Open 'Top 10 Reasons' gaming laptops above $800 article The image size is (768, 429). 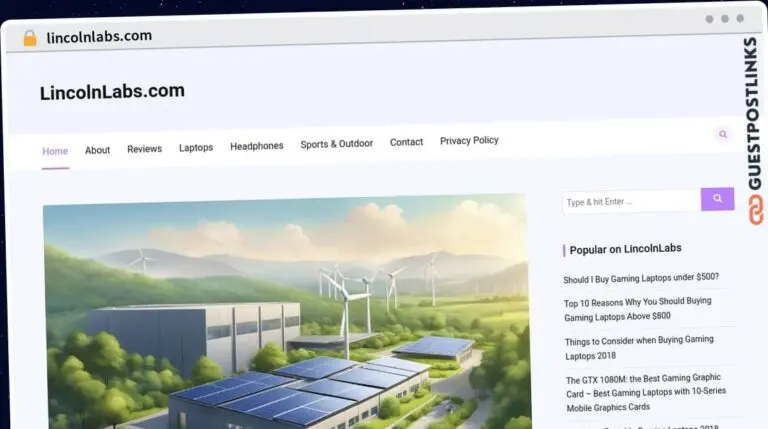637,309
